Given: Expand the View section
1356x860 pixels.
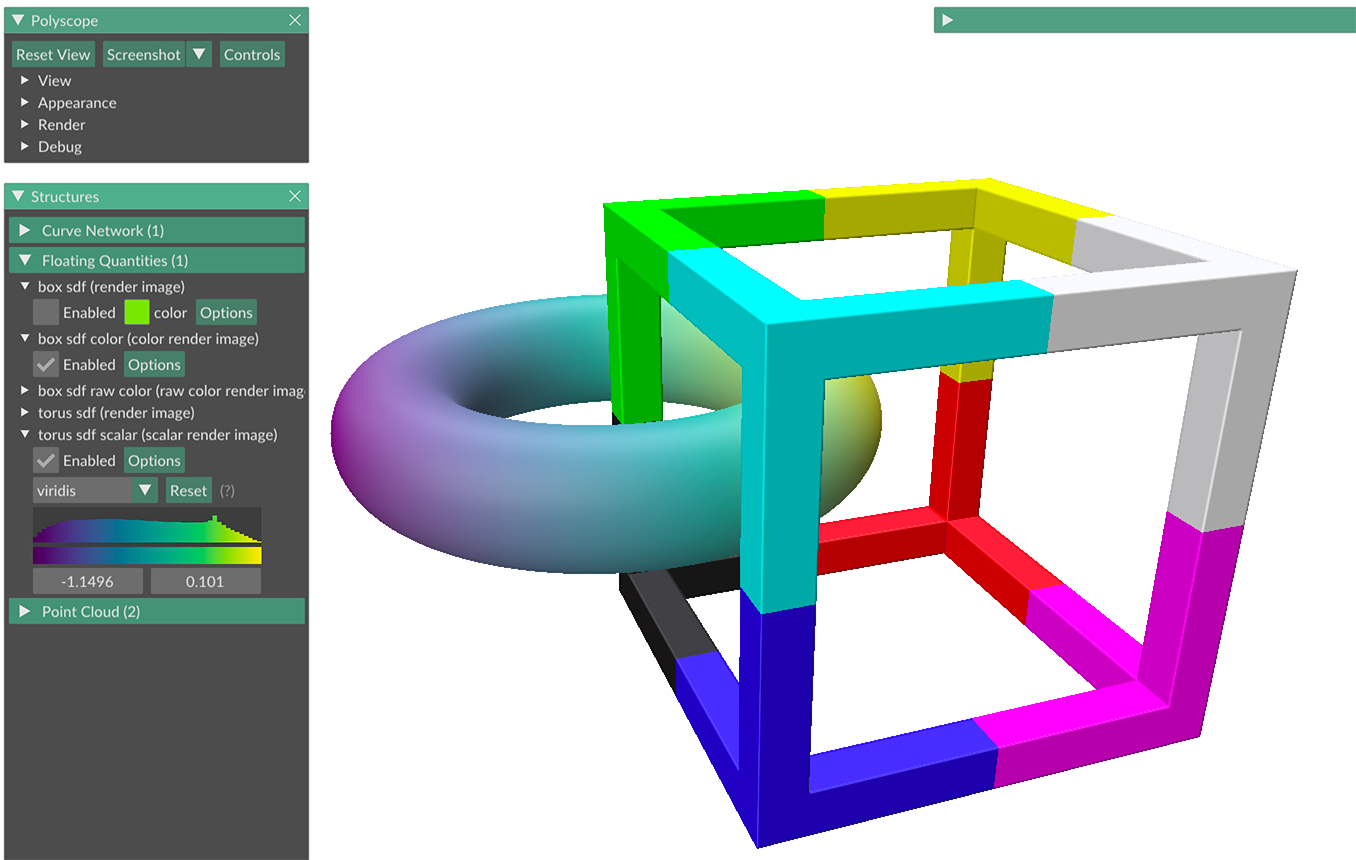Looking at the screenshot, I should coord(54,80).
